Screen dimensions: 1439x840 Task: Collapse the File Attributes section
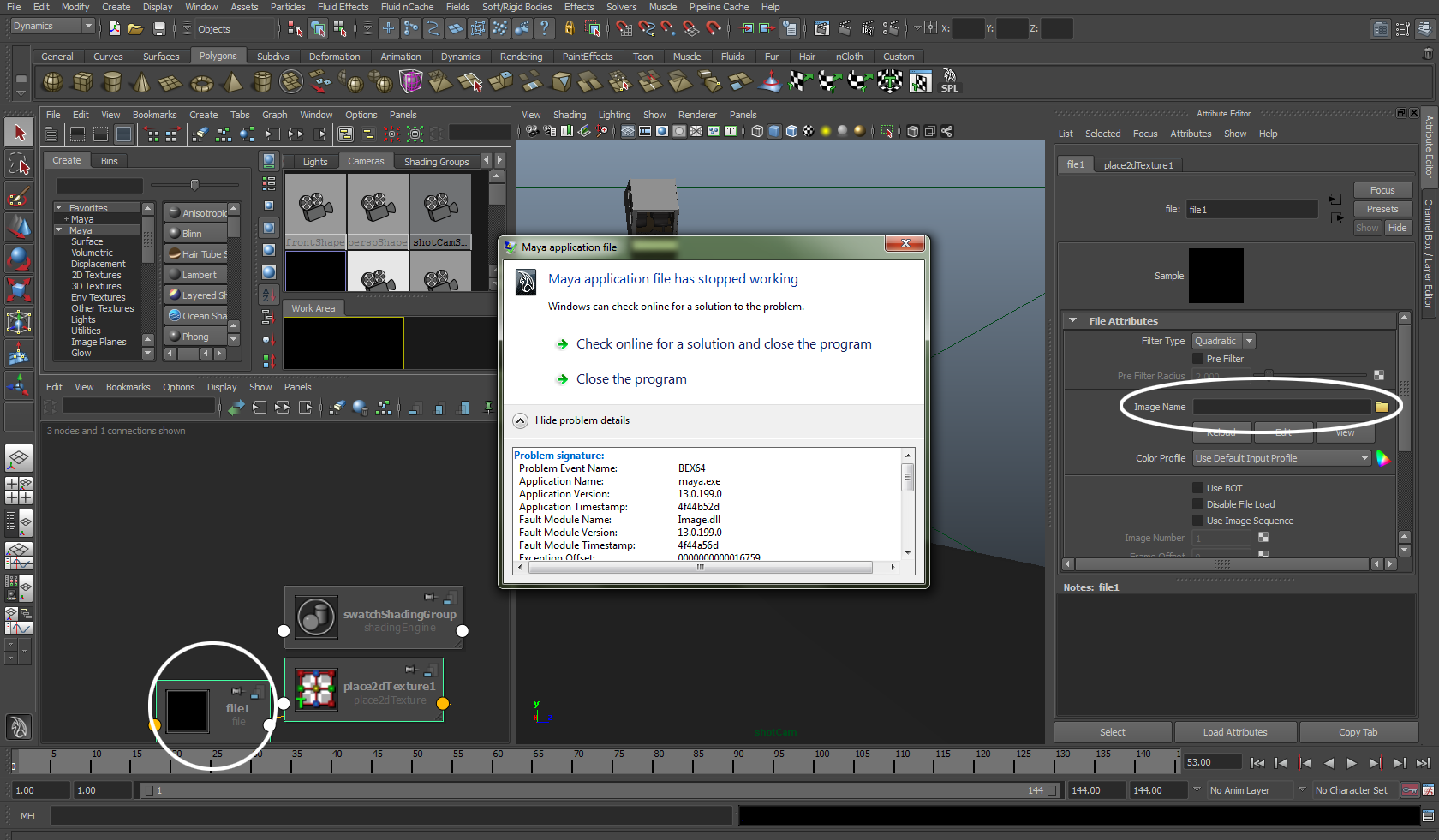[x=1073, y=320]
